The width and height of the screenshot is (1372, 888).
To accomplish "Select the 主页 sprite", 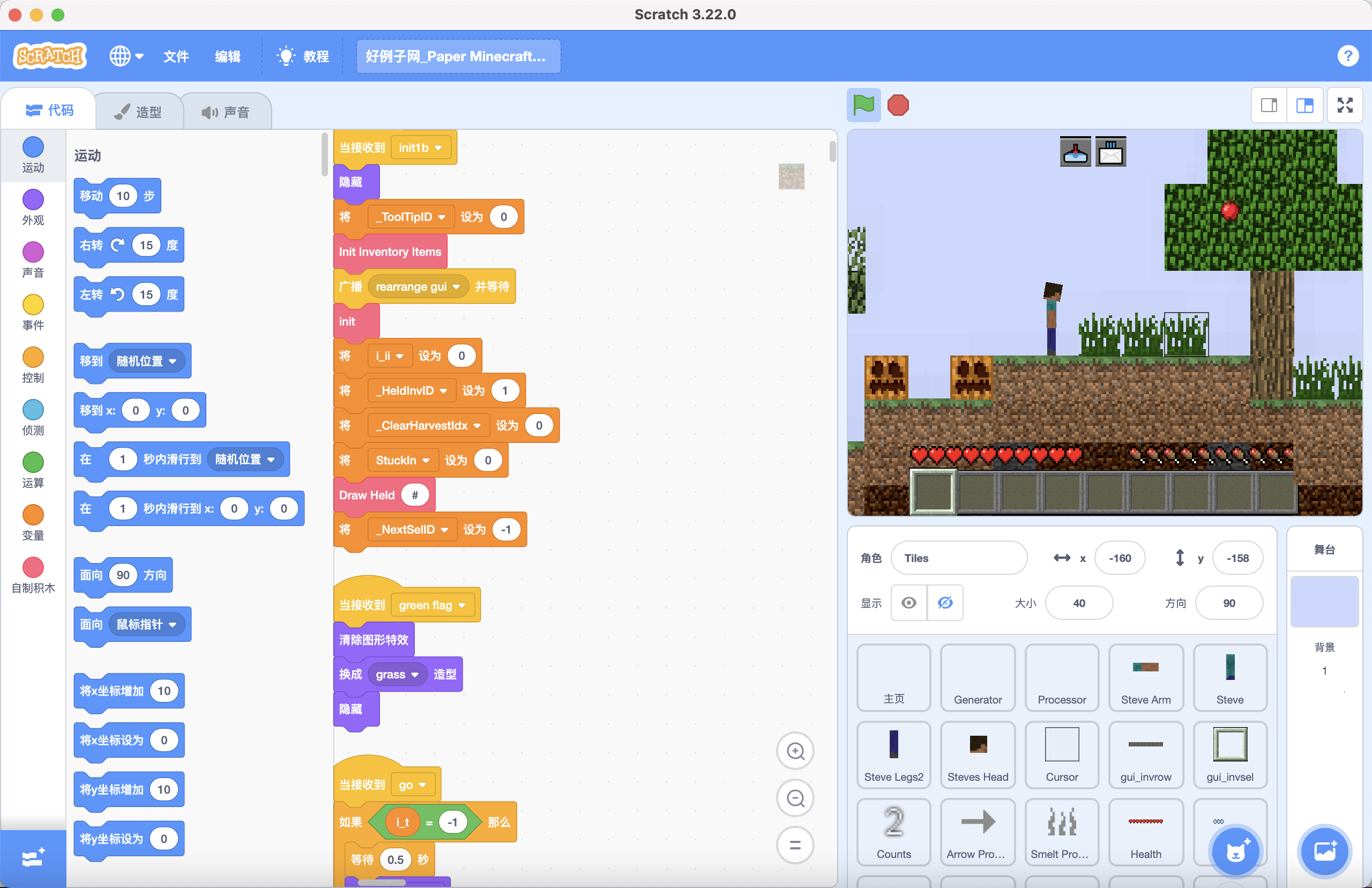I will [894, 678].
